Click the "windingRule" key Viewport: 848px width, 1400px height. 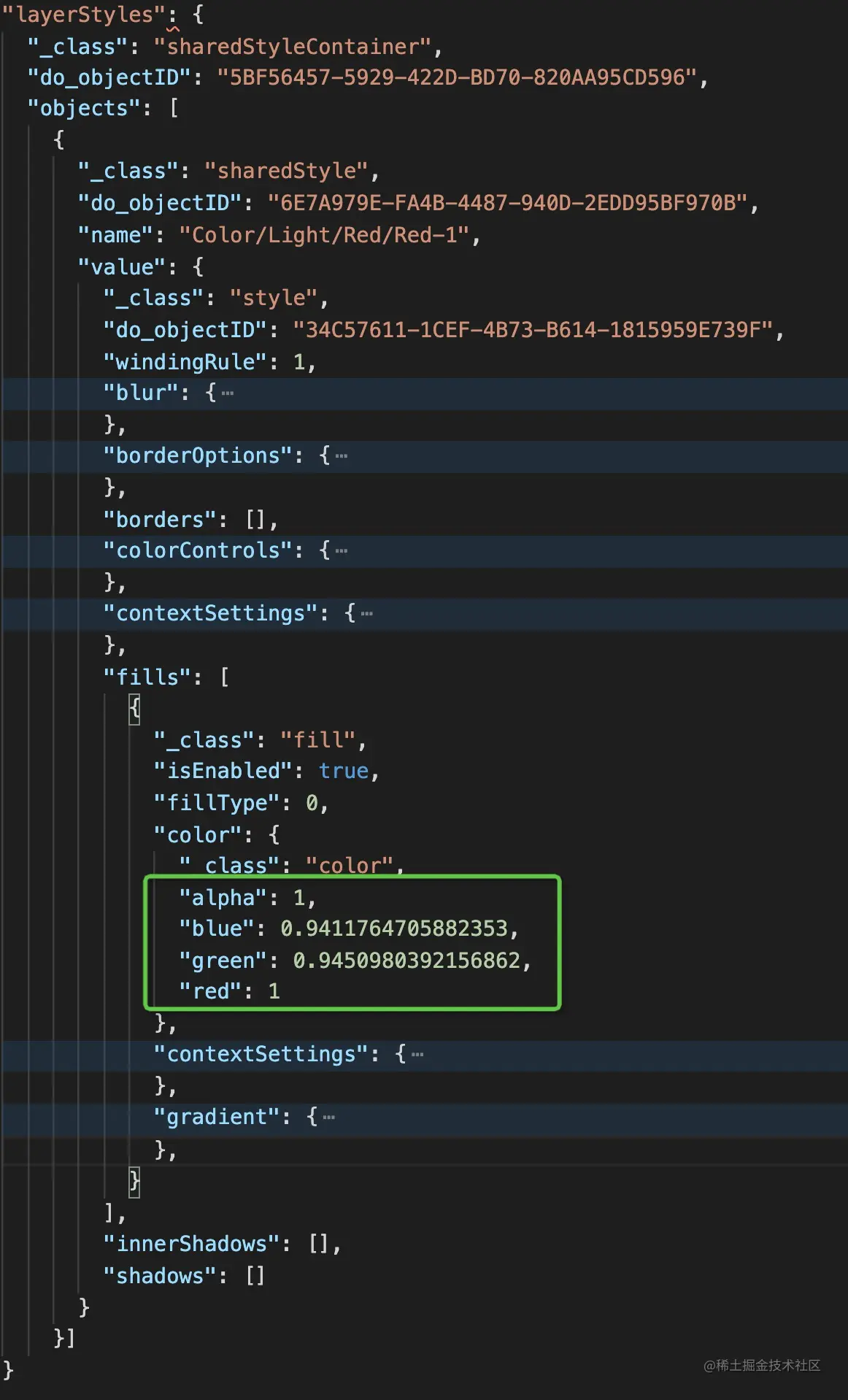click(185, 362)
